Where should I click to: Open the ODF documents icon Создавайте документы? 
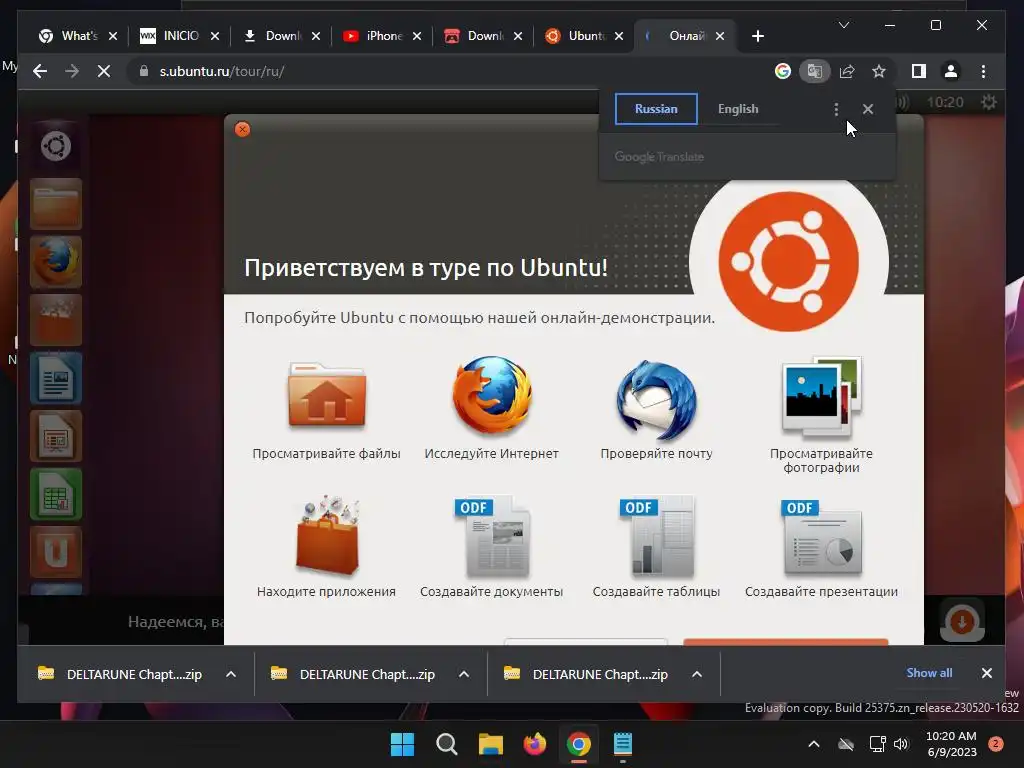492,537
